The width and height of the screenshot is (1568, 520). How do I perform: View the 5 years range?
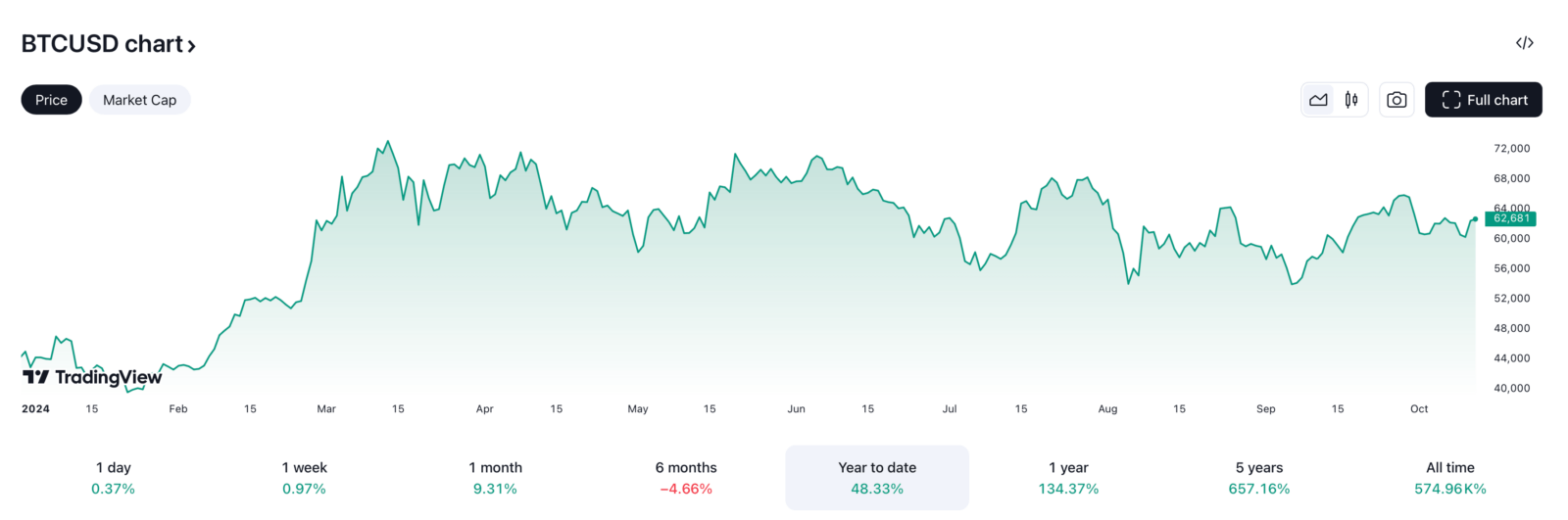point(1259,478)
